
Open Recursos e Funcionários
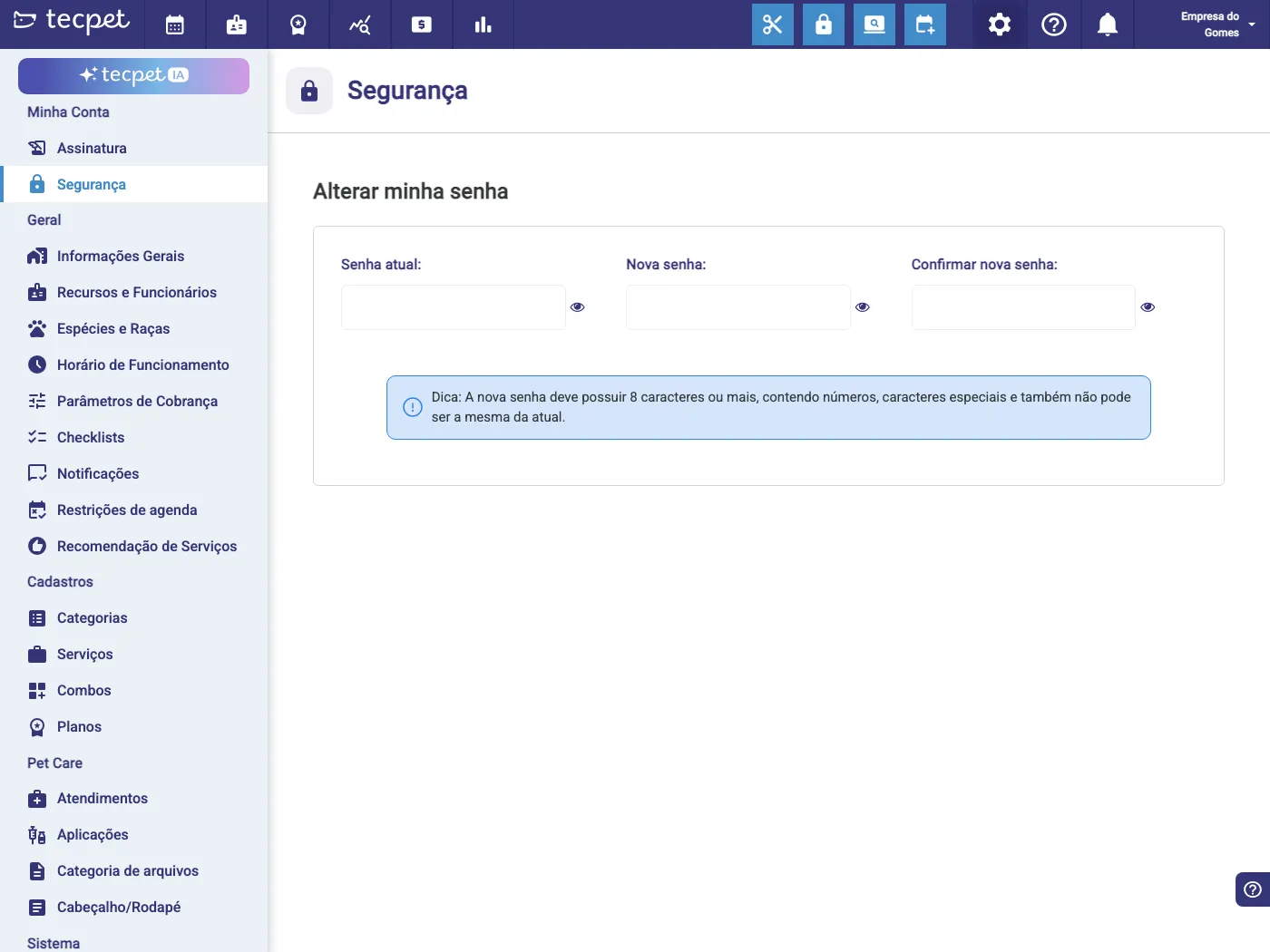coord(134,293)
